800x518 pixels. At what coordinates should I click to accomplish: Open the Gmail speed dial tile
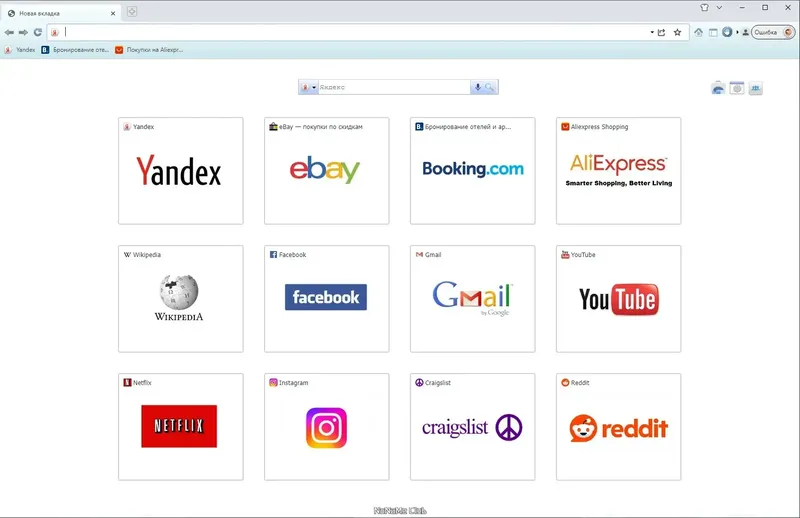coord(472,299)
